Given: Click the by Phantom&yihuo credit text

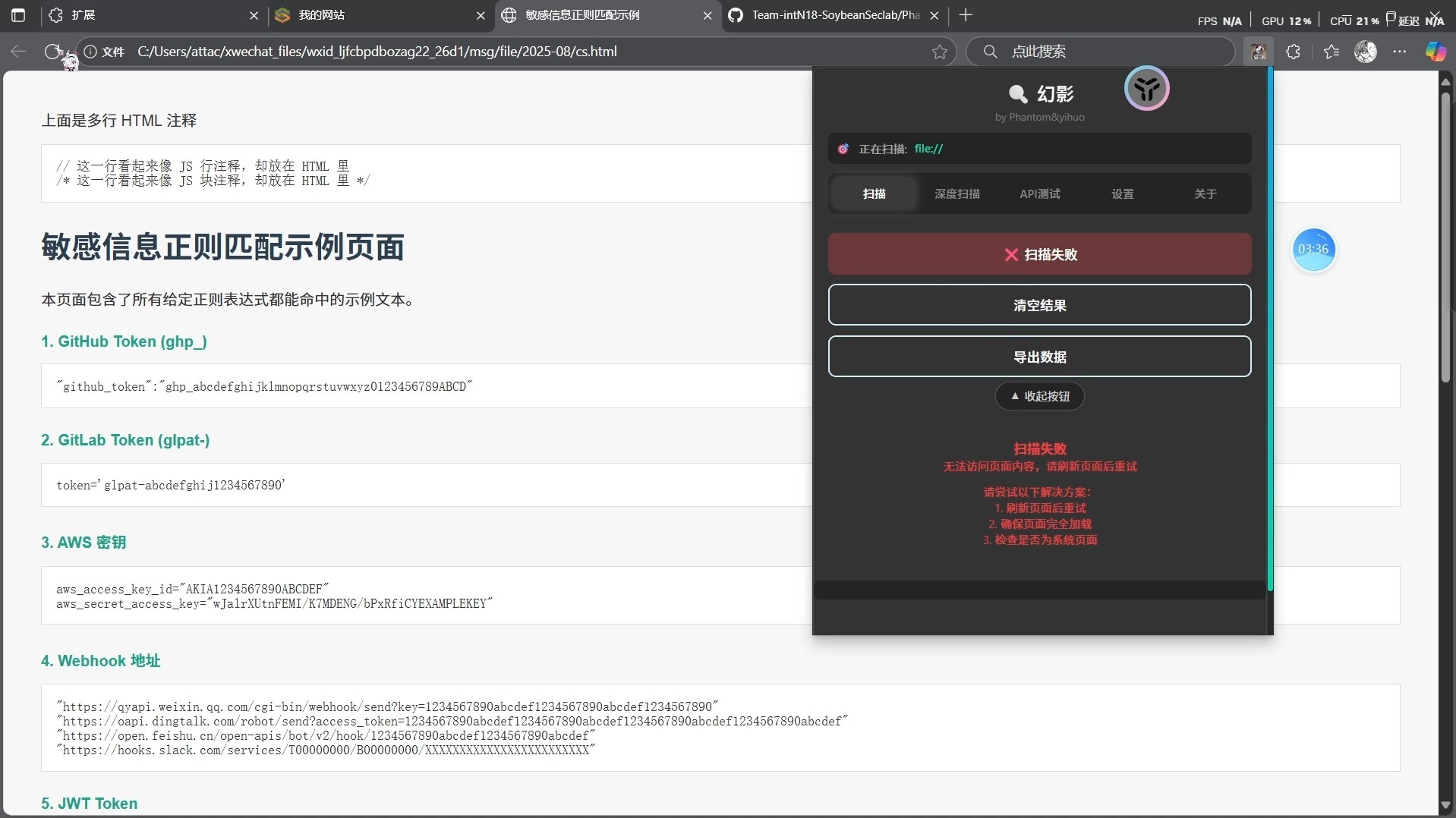Looking at the screenshot, I should click(1040, 117).
